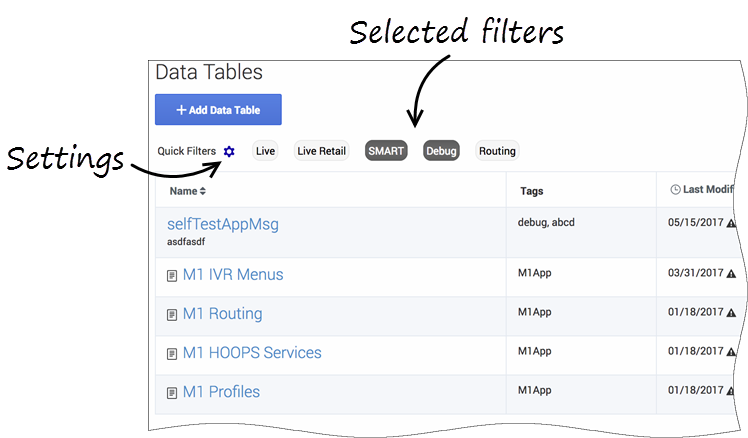The image size is (748, 438).
Task: Open the M1 Profiles link
Action: coord(221,392)
